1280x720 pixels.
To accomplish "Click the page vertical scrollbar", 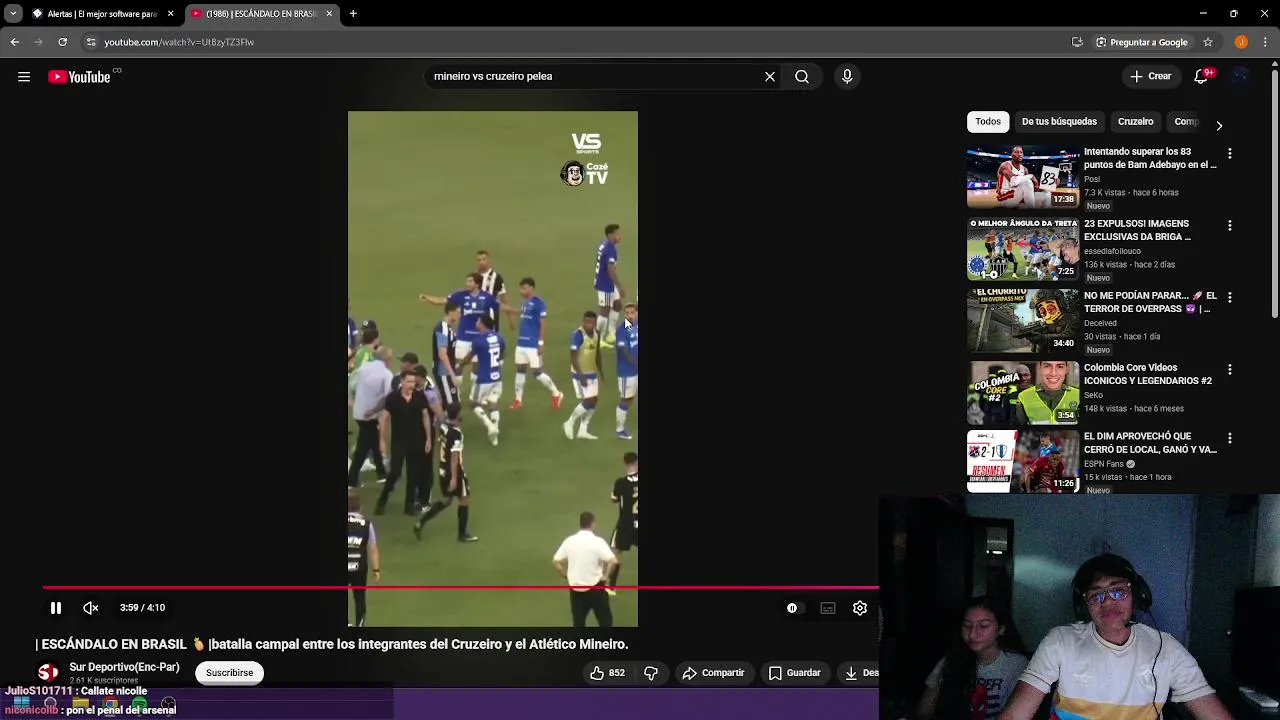I will point(1274,195).
